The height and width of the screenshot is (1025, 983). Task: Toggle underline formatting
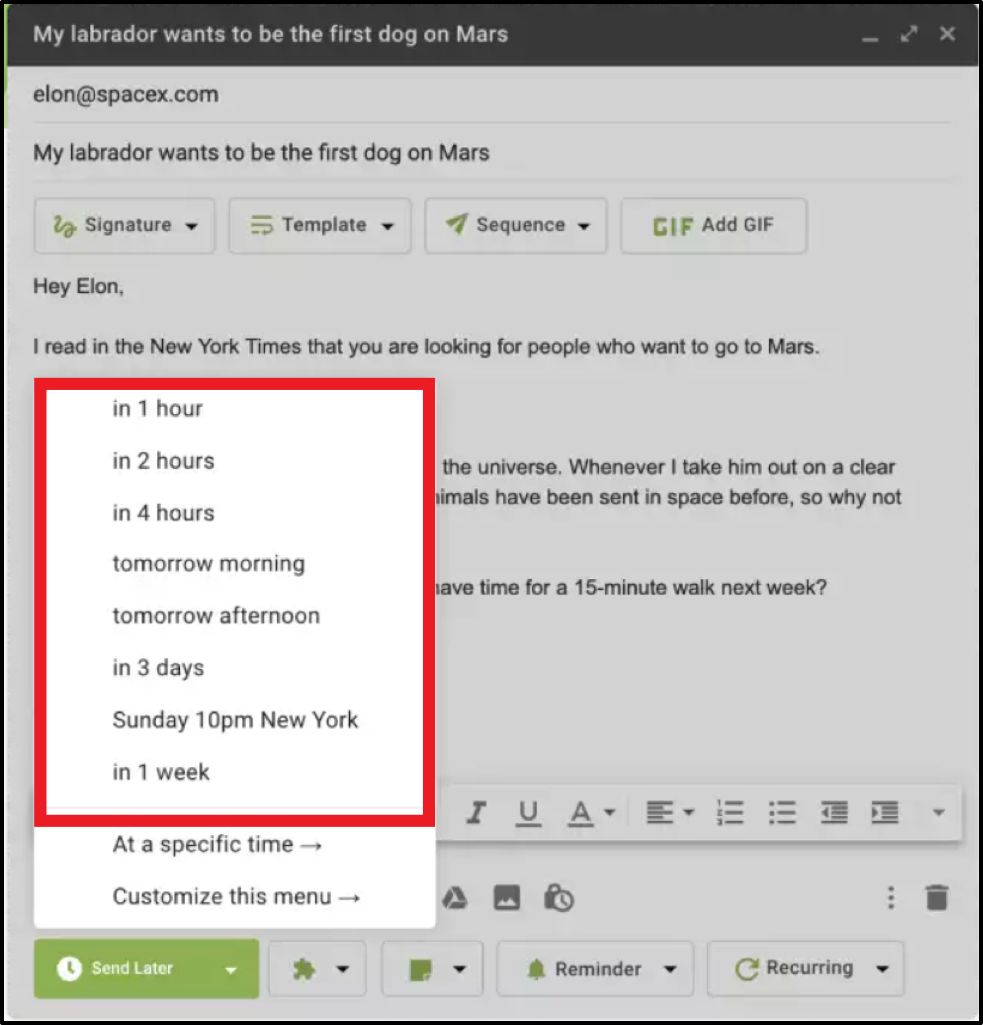[529, 813]
